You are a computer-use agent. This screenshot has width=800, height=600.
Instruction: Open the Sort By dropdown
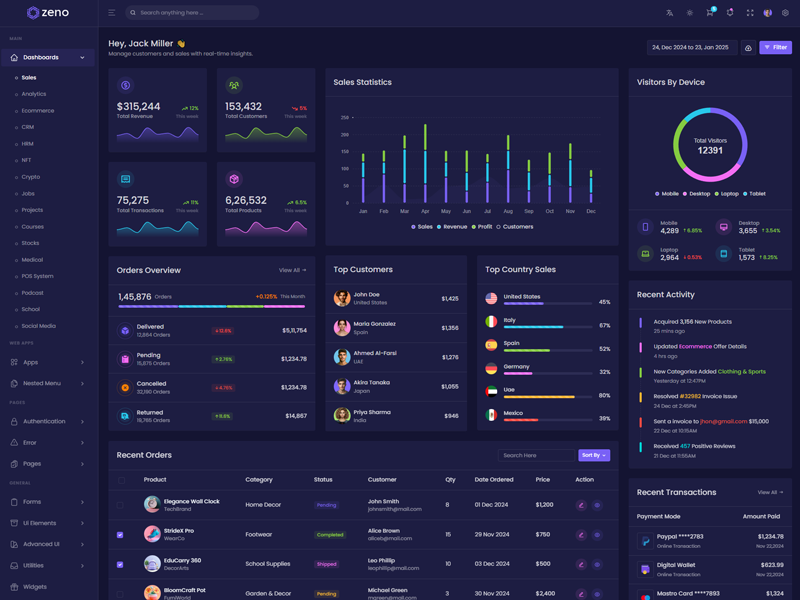click(593, 455)
